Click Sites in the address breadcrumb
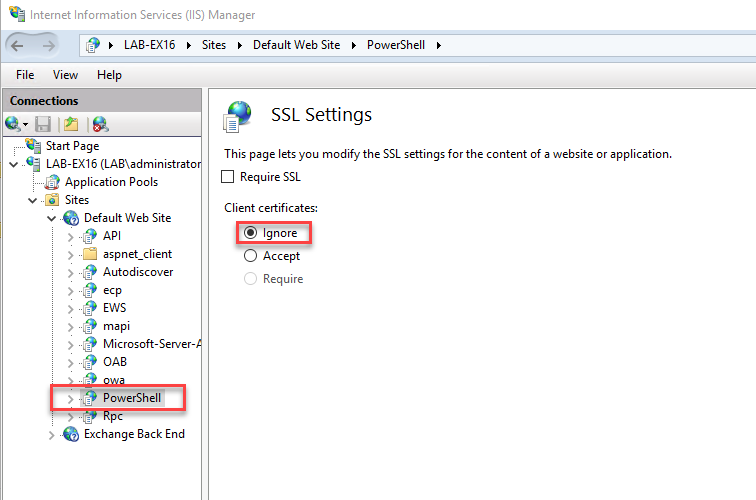756x500 pixels. click(x=214, y=45)
